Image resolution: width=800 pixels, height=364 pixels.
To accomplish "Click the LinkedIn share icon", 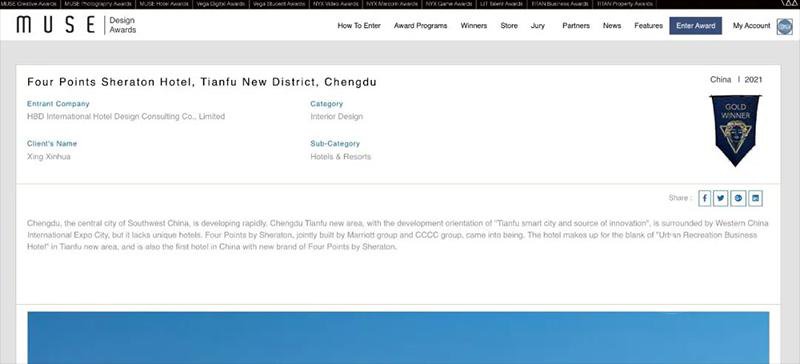I will 756,198.
